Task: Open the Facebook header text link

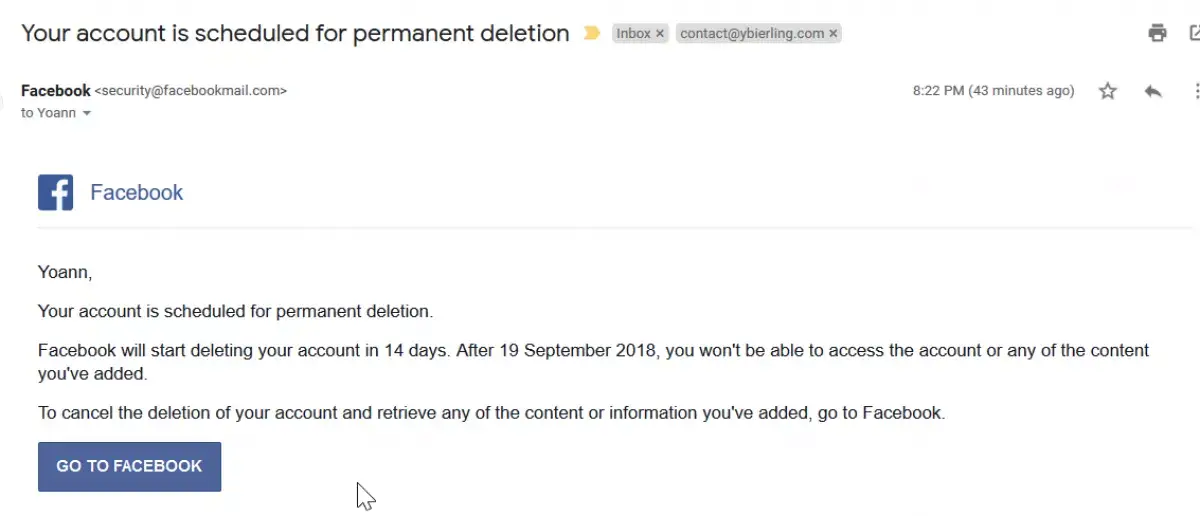Action: [x=136, y=192]
